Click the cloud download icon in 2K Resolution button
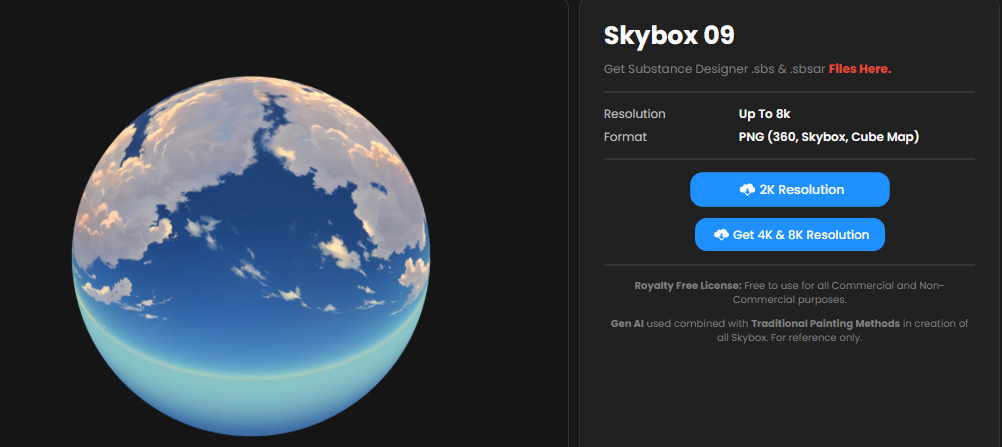Viewport: 1002px width, 447px height. [747, 190]
